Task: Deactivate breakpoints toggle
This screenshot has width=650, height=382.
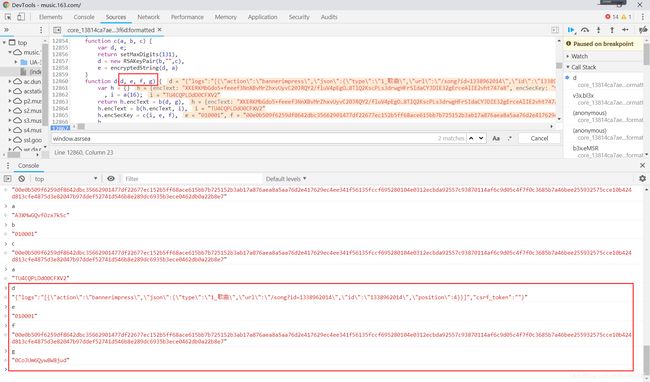Action: click(643, 30)
